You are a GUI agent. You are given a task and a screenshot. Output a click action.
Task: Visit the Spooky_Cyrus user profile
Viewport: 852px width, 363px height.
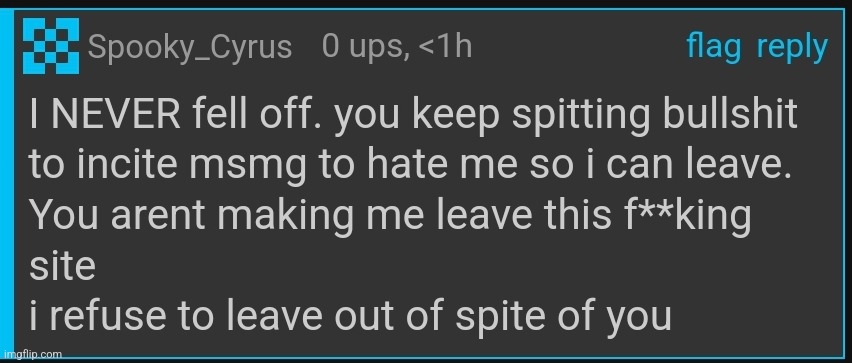[x=190, y=47]
